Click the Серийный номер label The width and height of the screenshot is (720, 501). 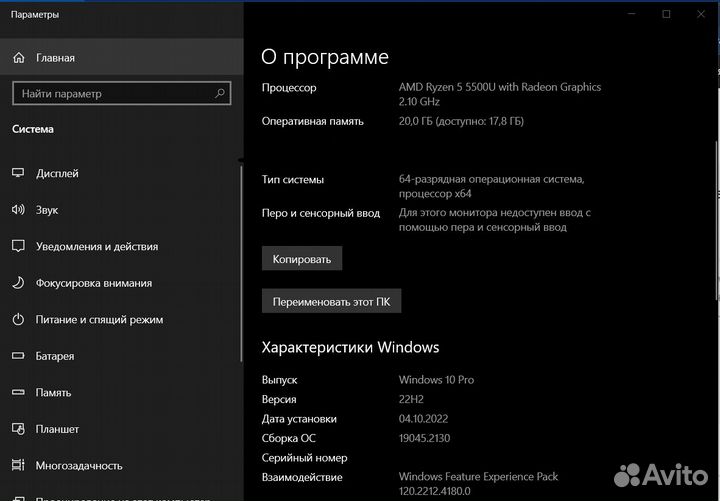(x=304, y=458)
